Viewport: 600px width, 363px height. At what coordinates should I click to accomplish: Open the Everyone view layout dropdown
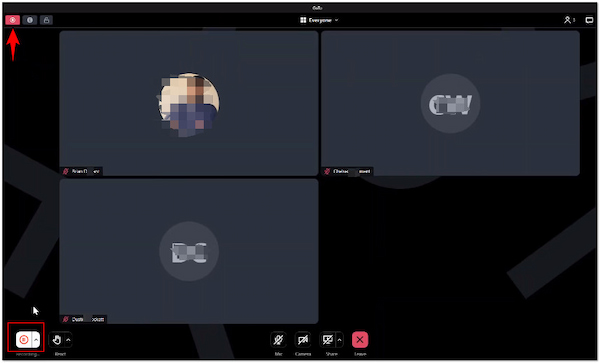tap(319, 20)
